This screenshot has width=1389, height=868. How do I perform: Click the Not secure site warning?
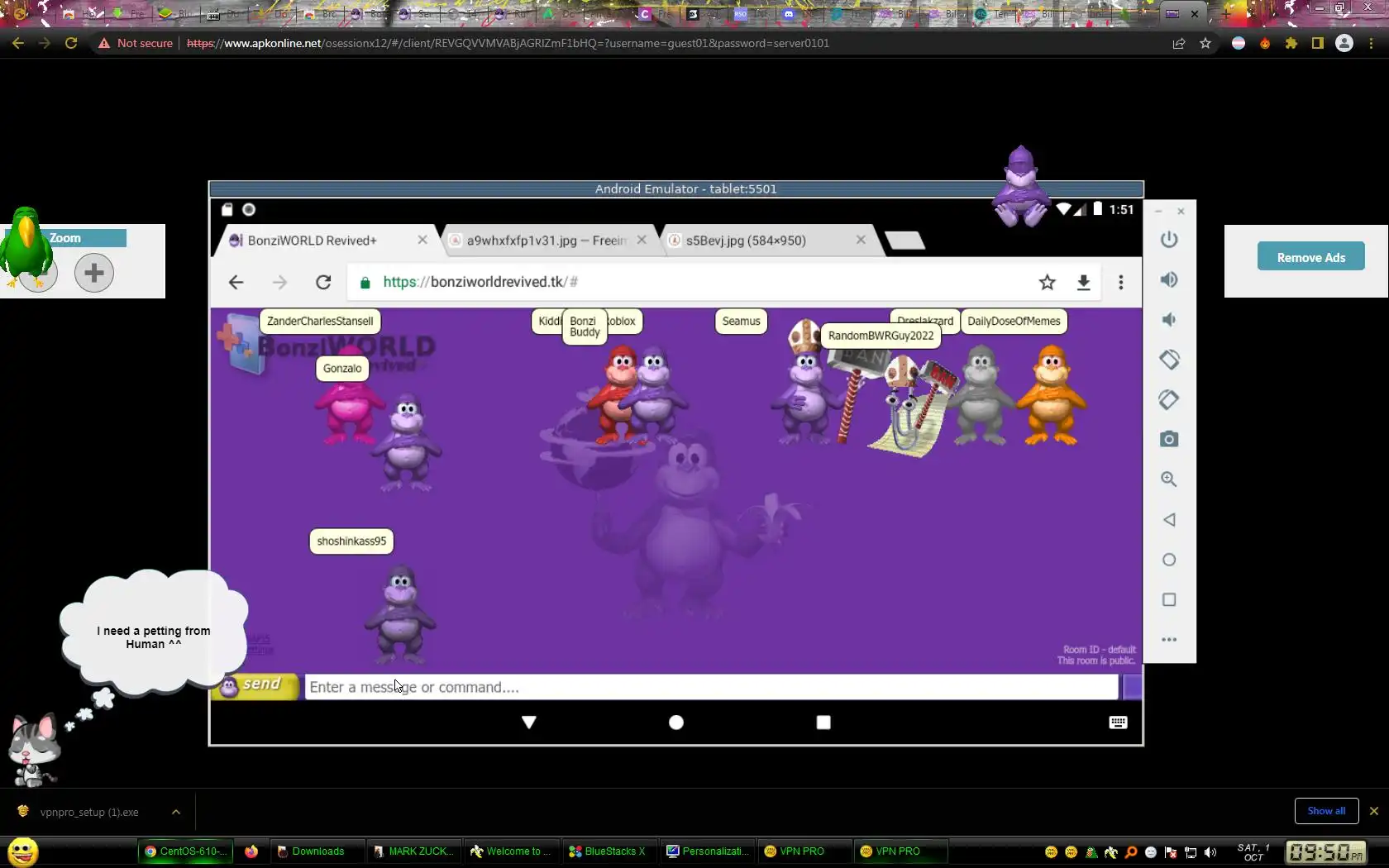(x=136, y=43)
